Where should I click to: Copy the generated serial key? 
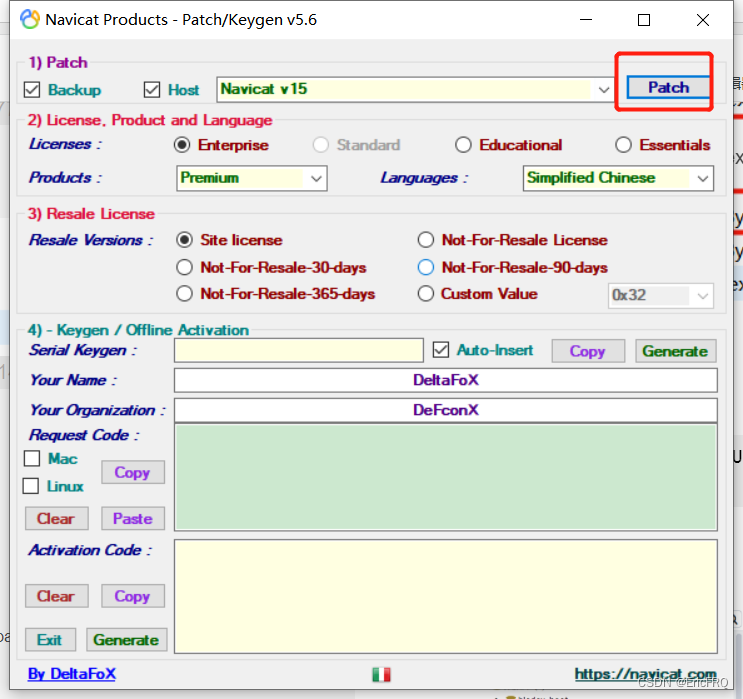coord(588,351)
